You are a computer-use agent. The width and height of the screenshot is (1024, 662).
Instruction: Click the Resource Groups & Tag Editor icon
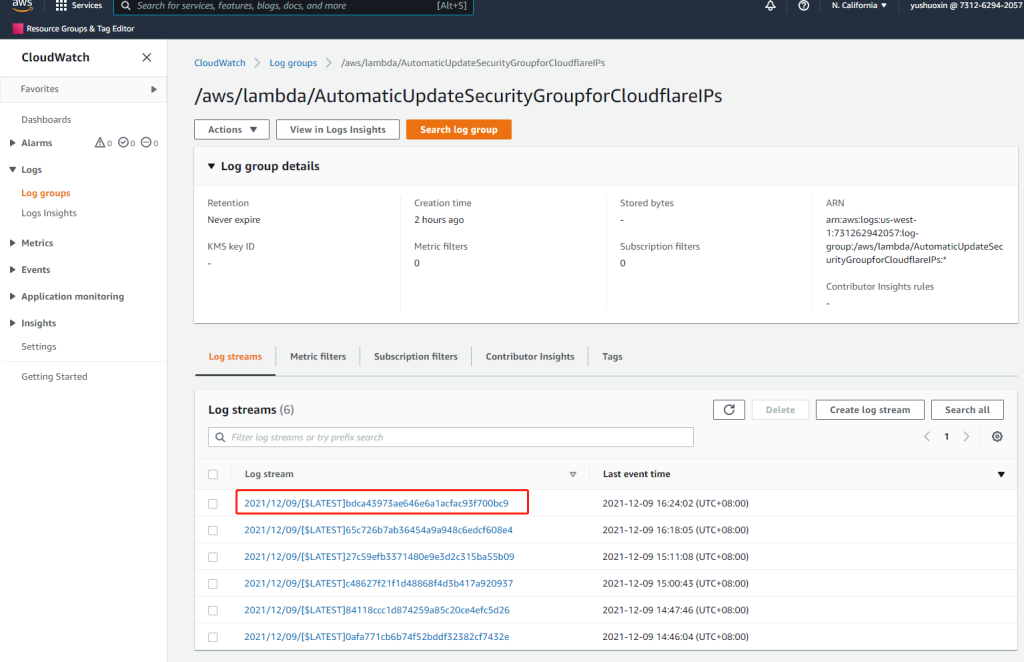pos(17,29)
